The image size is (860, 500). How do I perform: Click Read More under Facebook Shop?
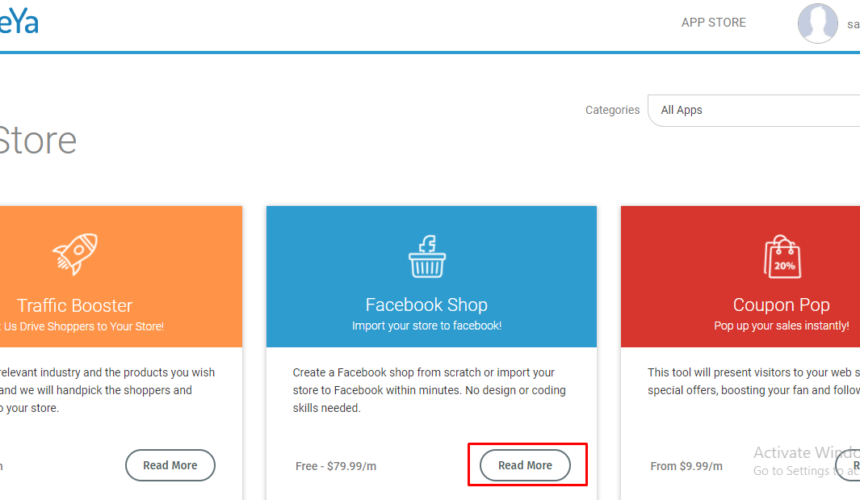525,465
